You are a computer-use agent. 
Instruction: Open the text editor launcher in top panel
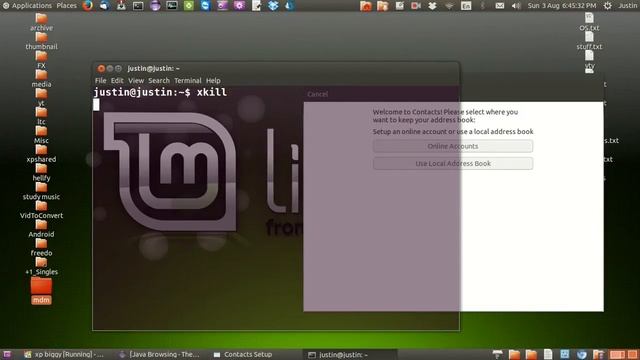pos(256,5)
